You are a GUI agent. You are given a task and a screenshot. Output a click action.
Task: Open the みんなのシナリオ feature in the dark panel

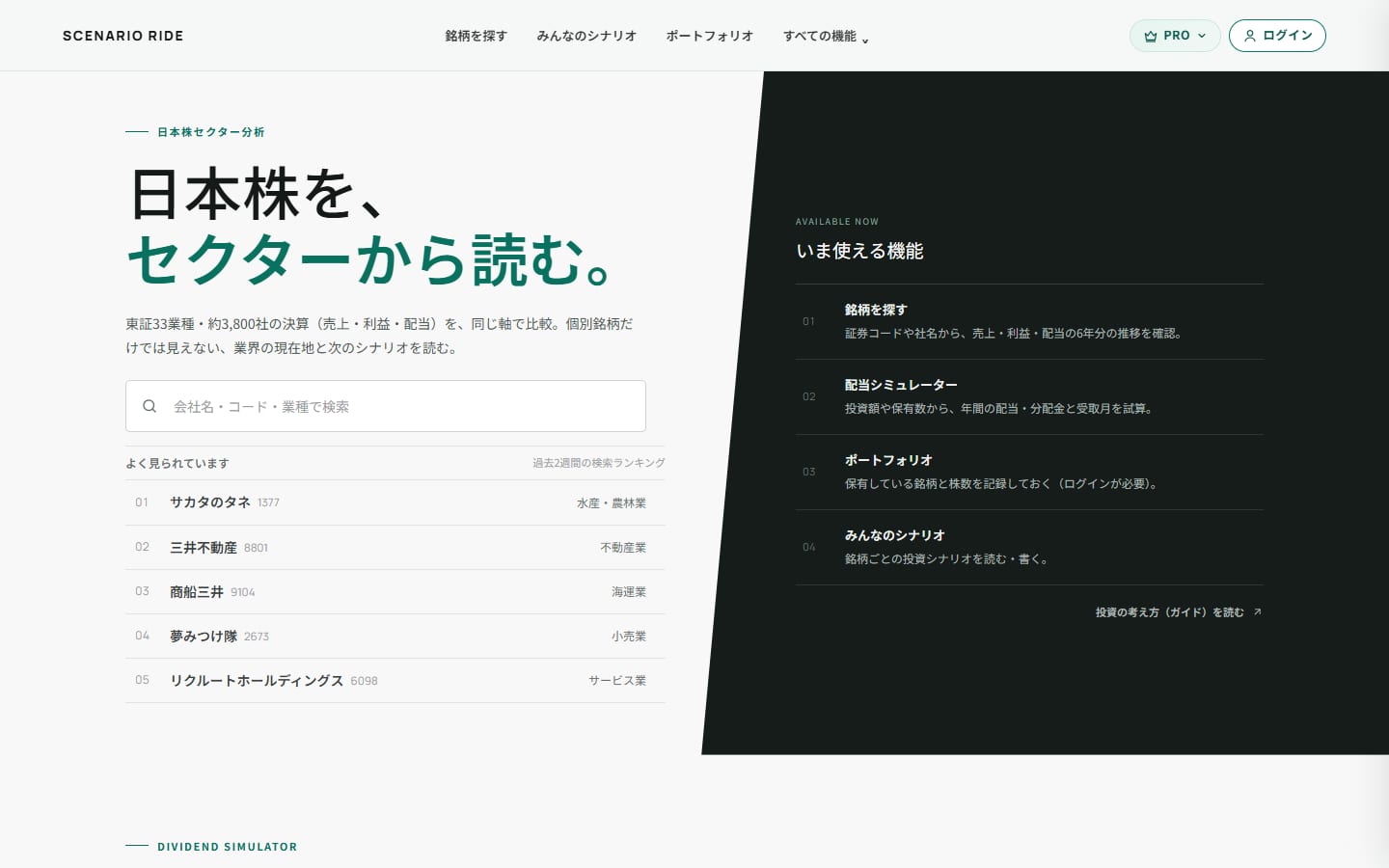(1029, 547)
